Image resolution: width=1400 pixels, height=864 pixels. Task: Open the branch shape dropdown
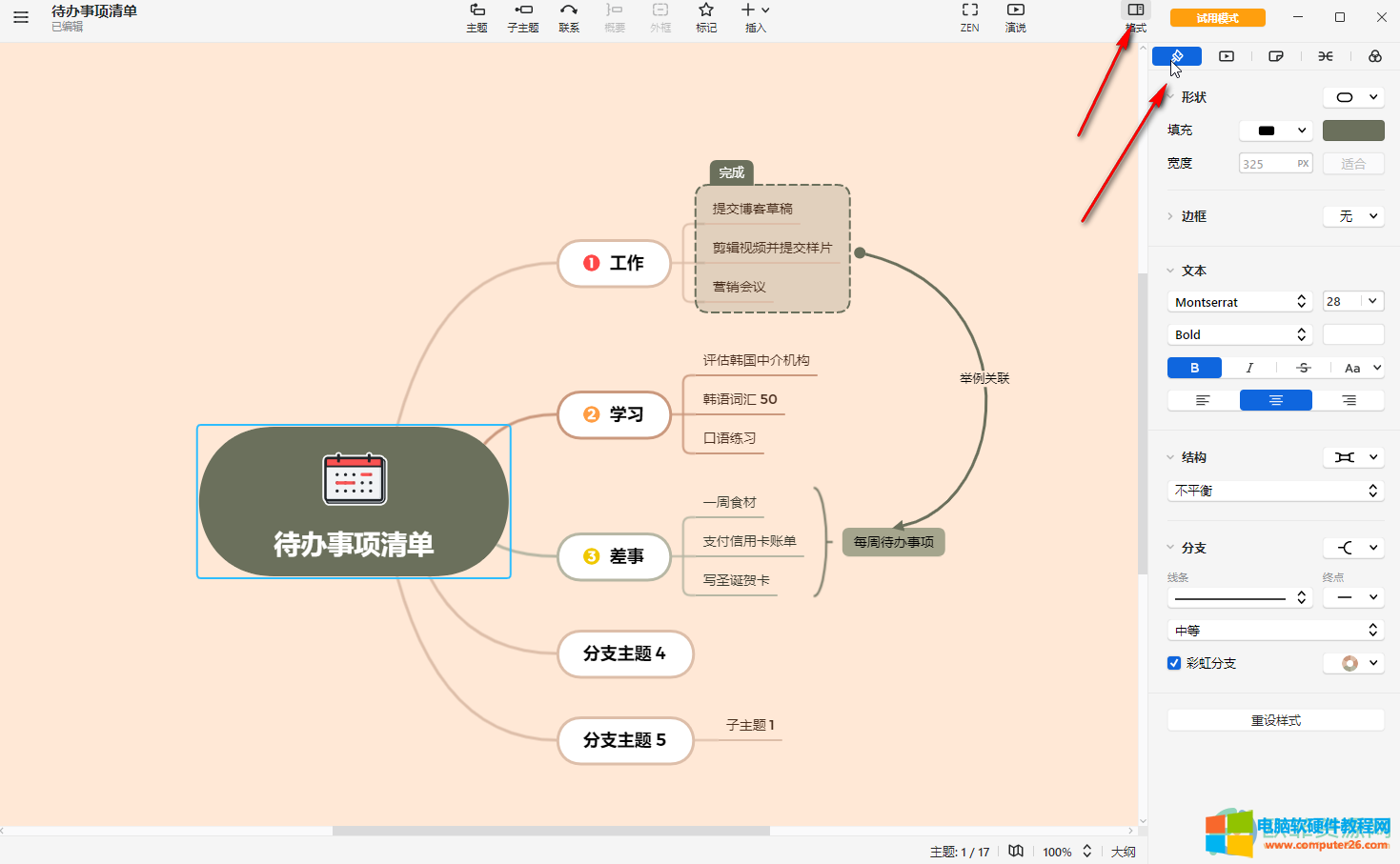[x=1353, y=548]
